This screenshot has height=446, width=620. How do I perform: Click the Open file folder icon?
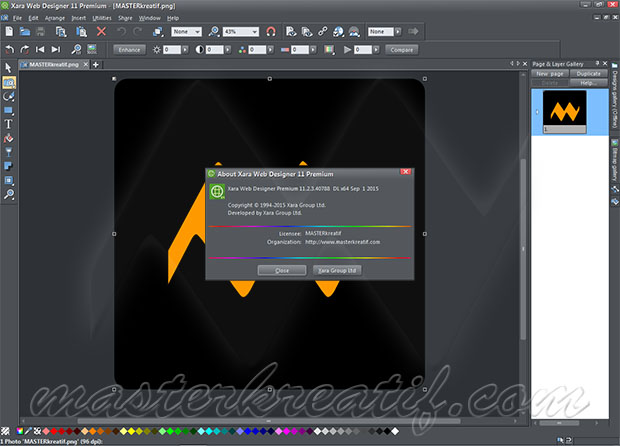click(25, 32)
